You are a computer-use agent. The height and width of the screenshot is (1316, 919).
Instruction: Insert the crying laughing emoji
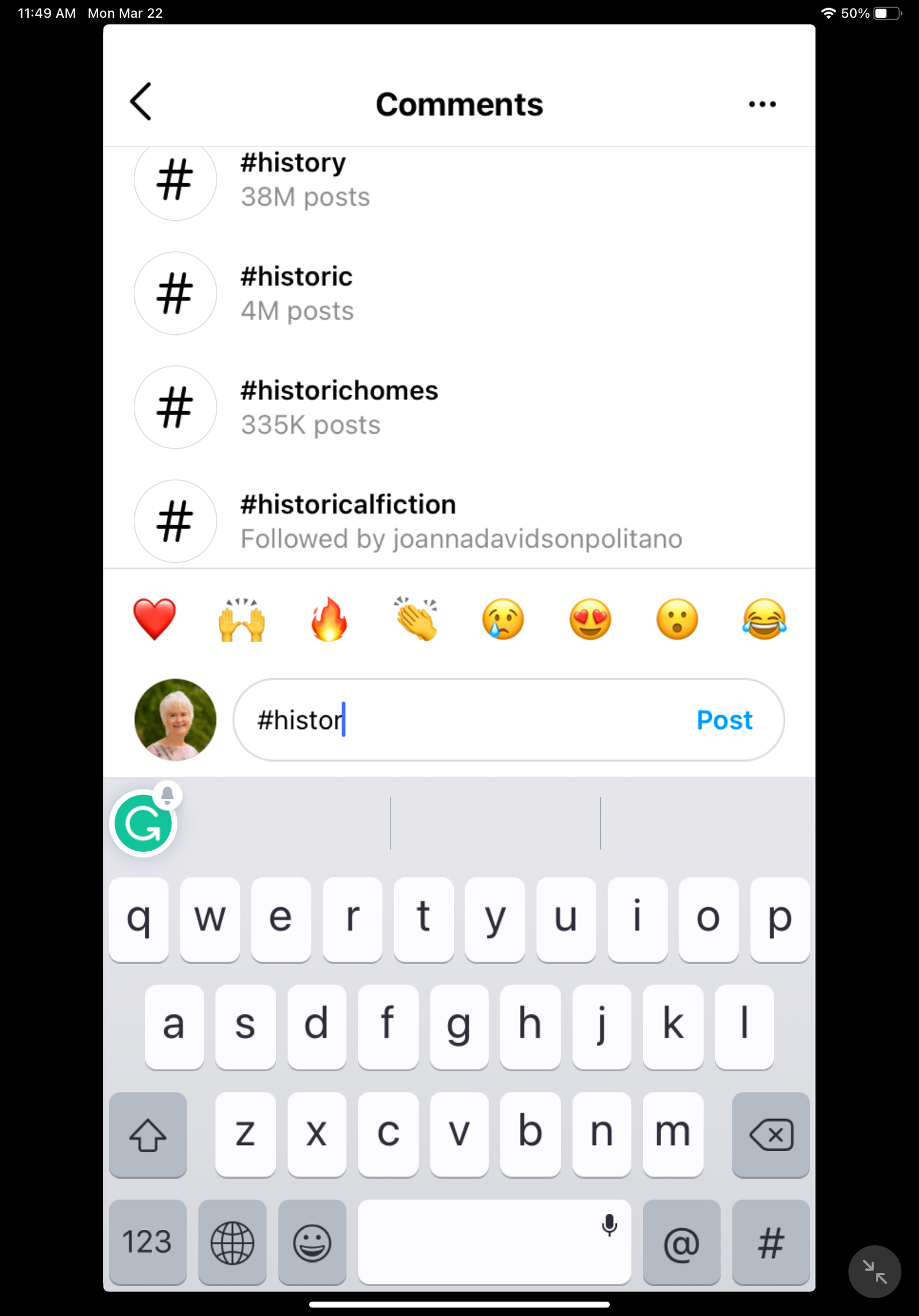point(764,619)
